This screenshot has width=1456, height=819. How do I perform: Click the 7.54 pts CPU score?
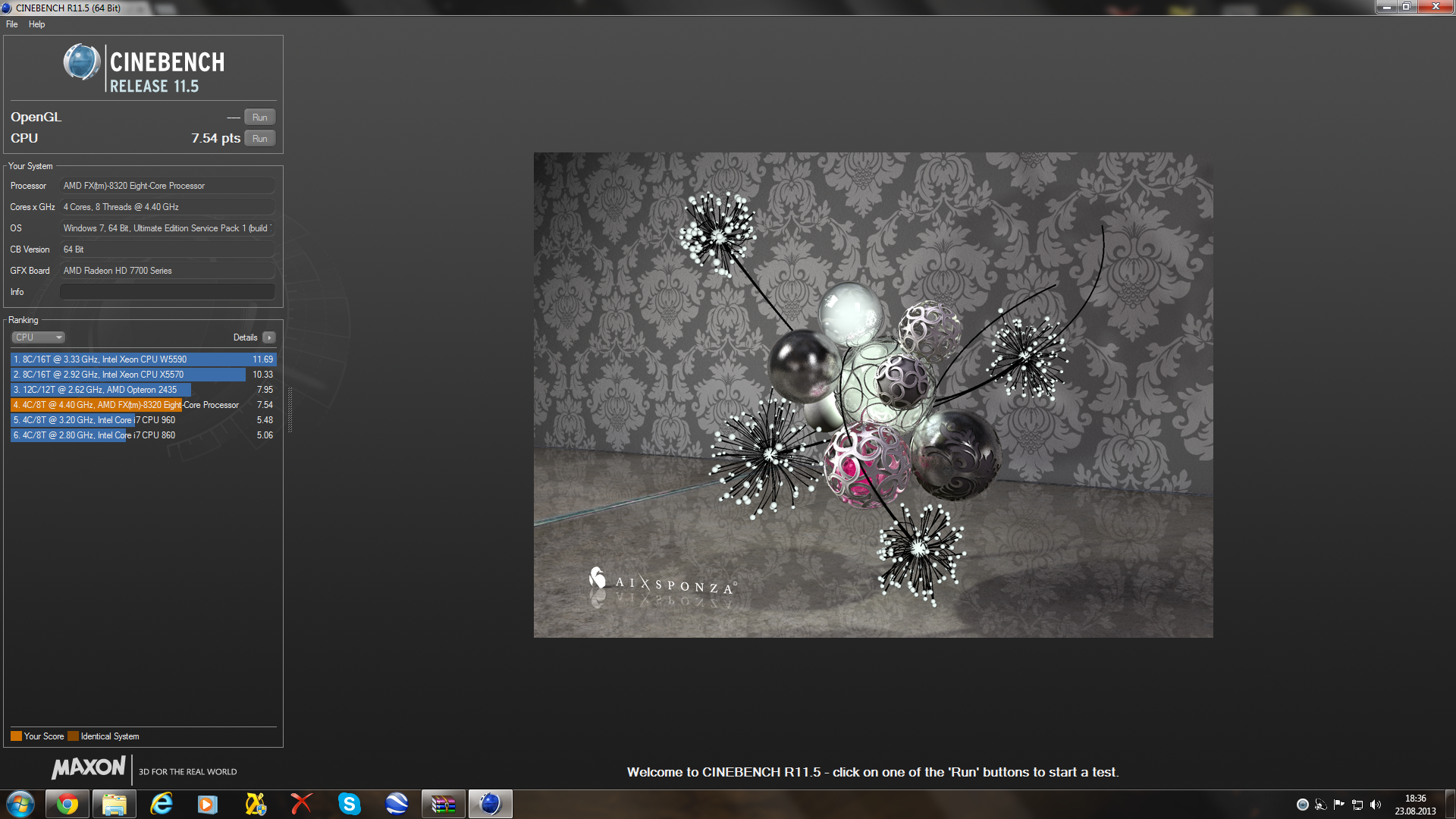(x=215, y=138)
